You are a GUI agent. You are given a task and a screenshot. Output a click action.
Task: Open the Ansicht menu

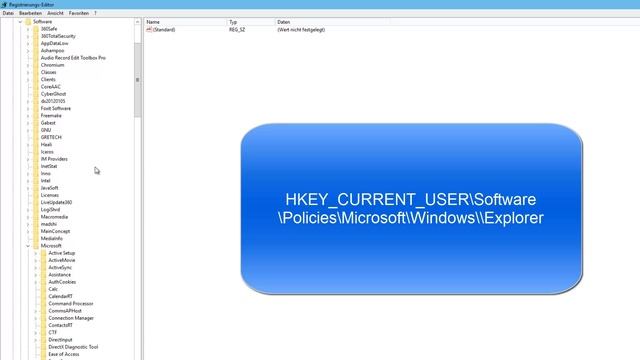(55, 13)
